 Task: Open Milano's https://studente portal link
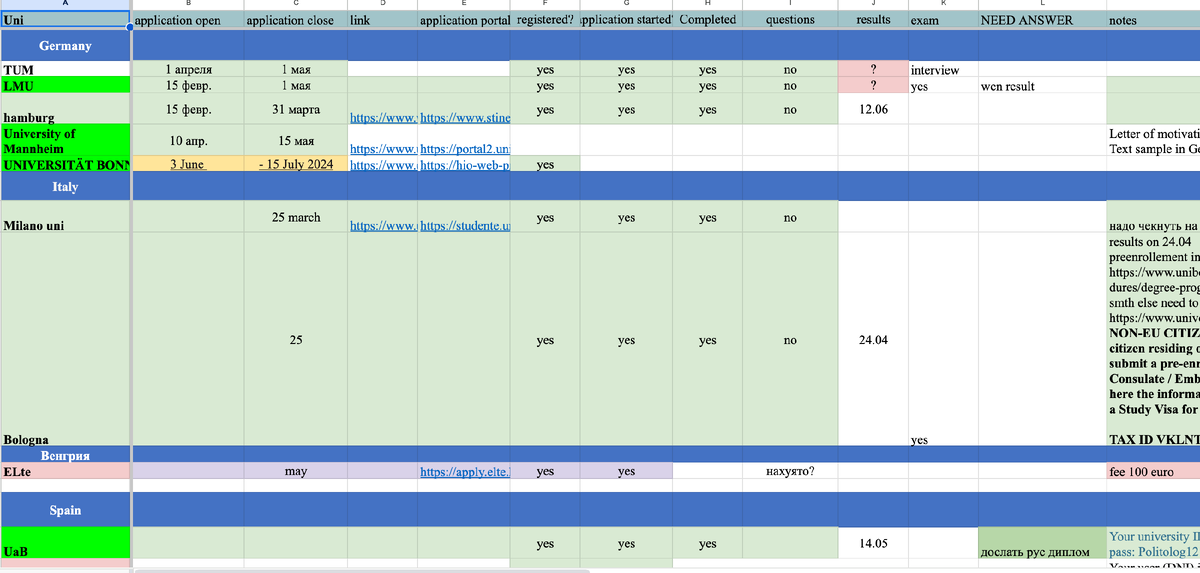pos(465,227)
